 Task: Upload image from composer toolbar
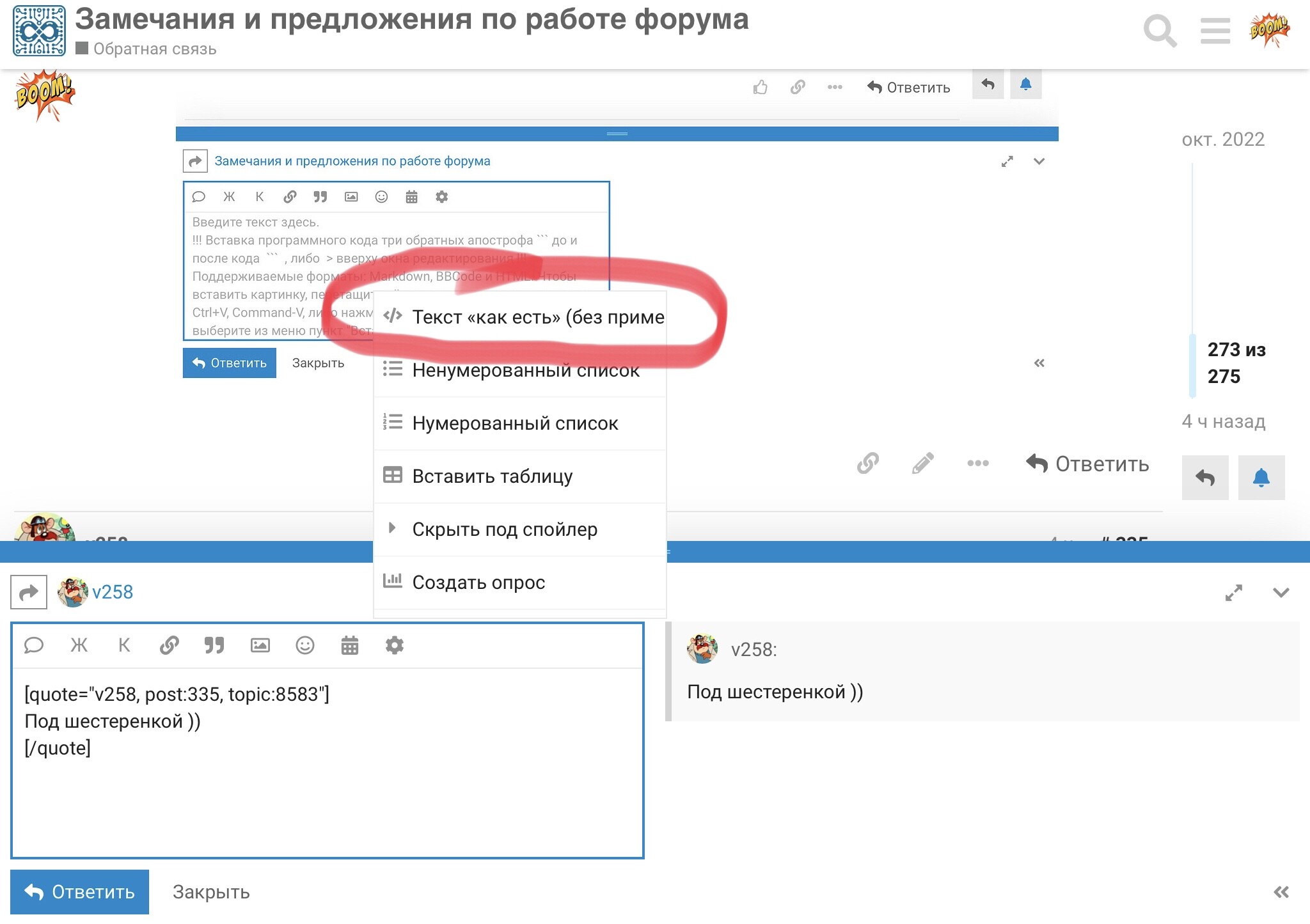(x=260, y=645)
